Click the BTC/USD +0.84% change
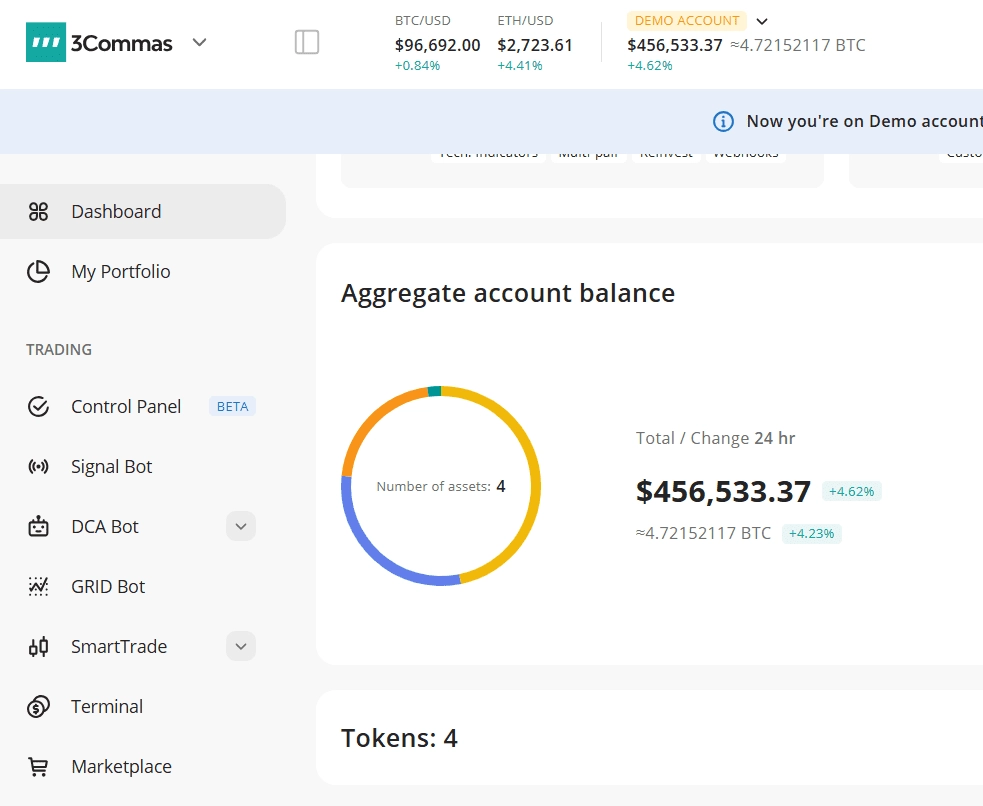983x806 pixels. [418, 65]
